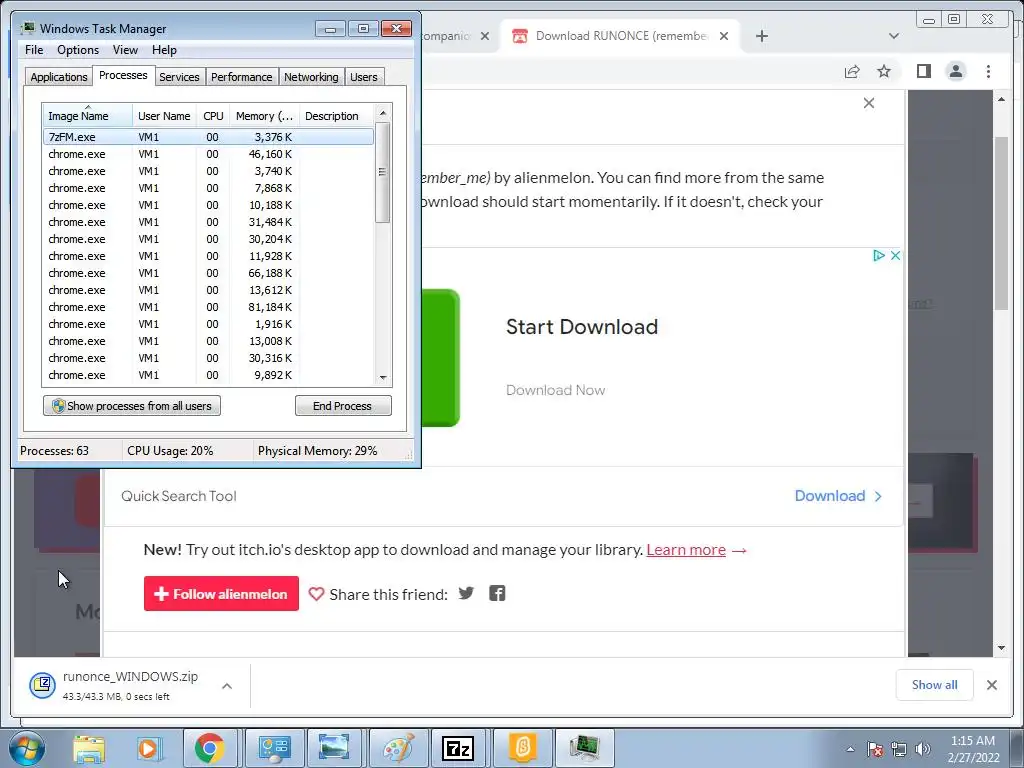This screenshot has width=1024, height=768.
Task: Open runonce_WINDOWS.zip download file icon
Action: (x=42, y=684)
